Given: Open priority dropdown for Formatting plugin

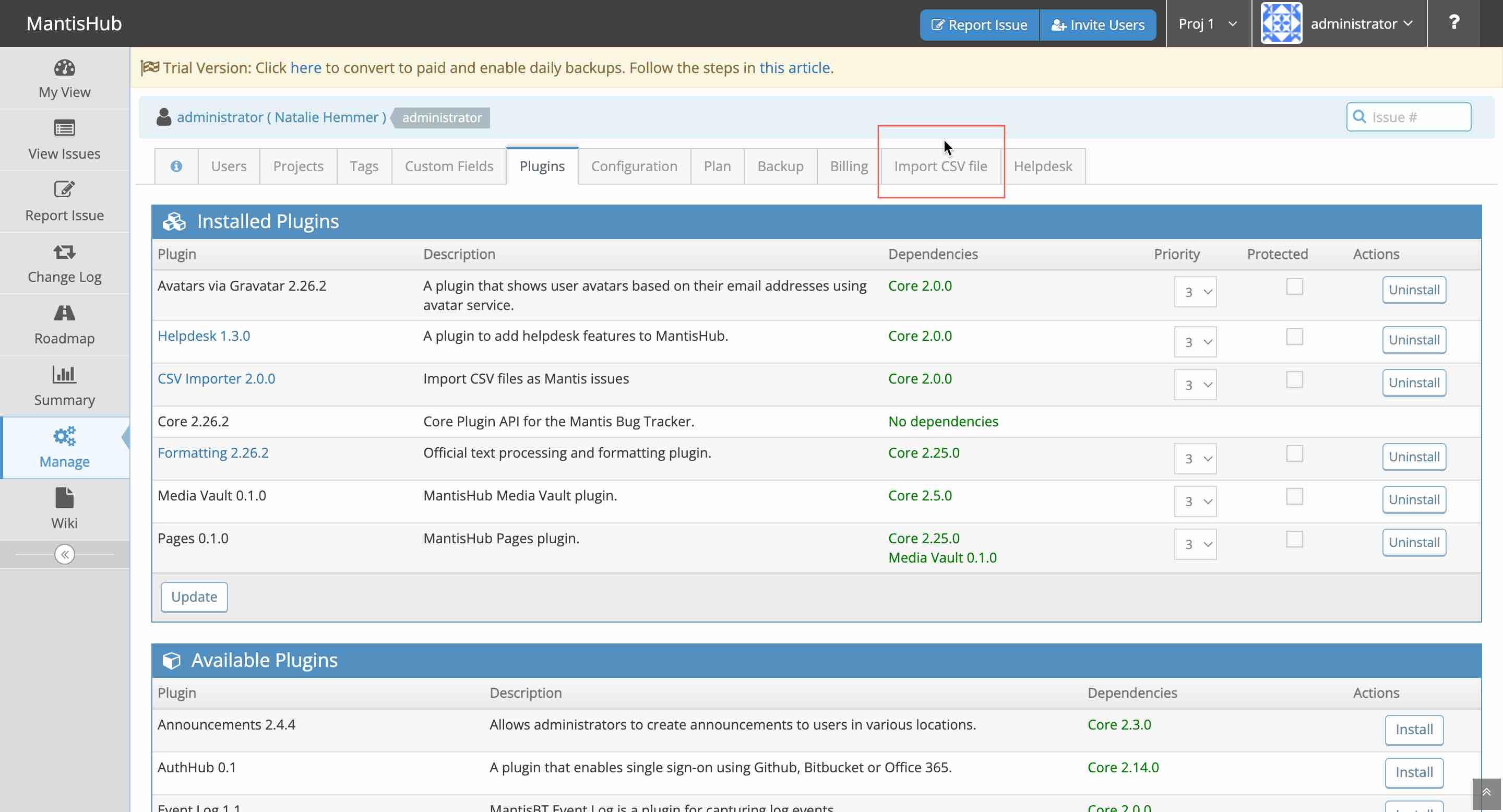Looking at the screenshot, I should pyautogui.click(x=1195, y=459).
